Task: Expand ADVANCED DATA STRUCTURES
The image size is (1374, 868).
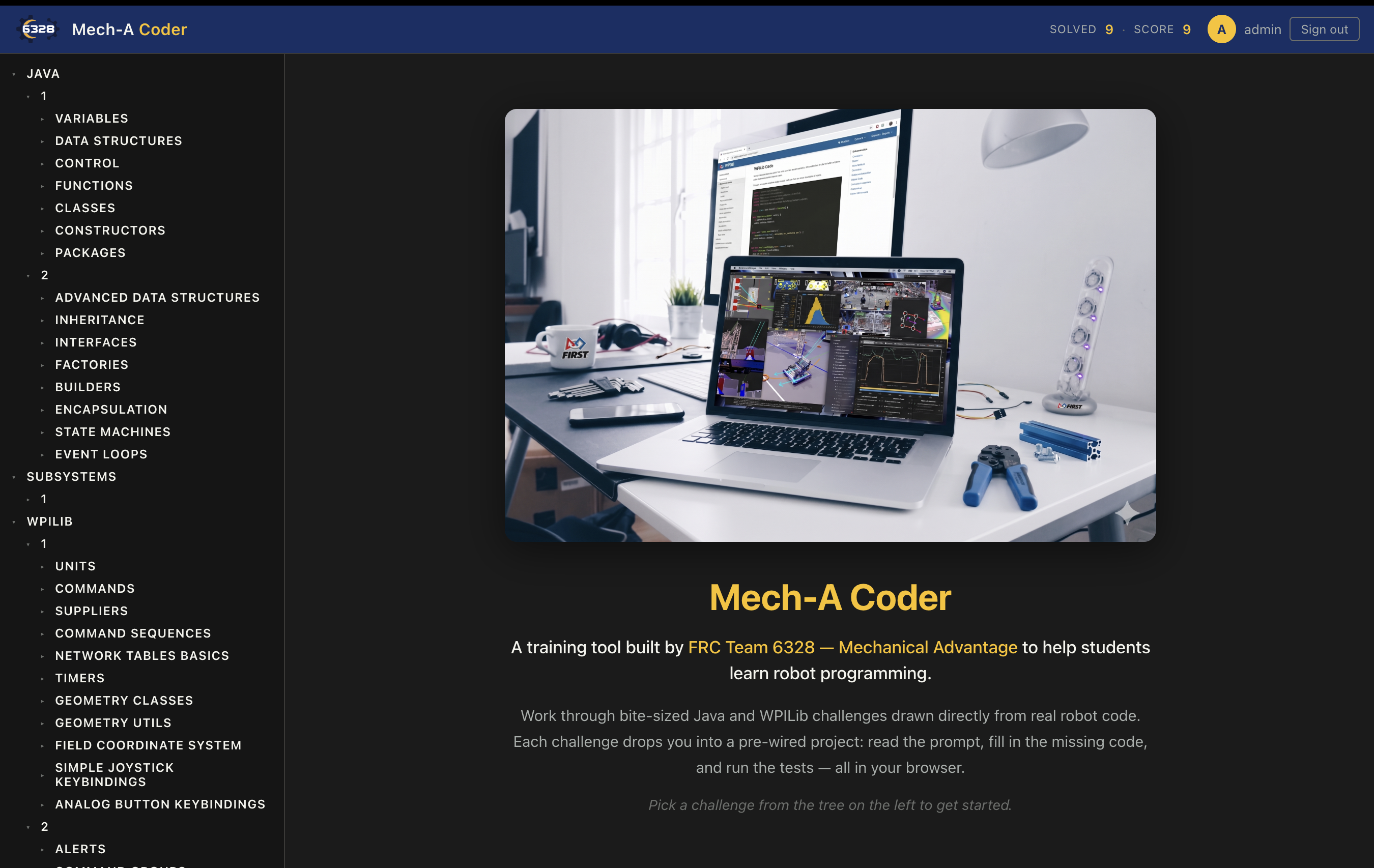Action: click(x=157, y=297)
